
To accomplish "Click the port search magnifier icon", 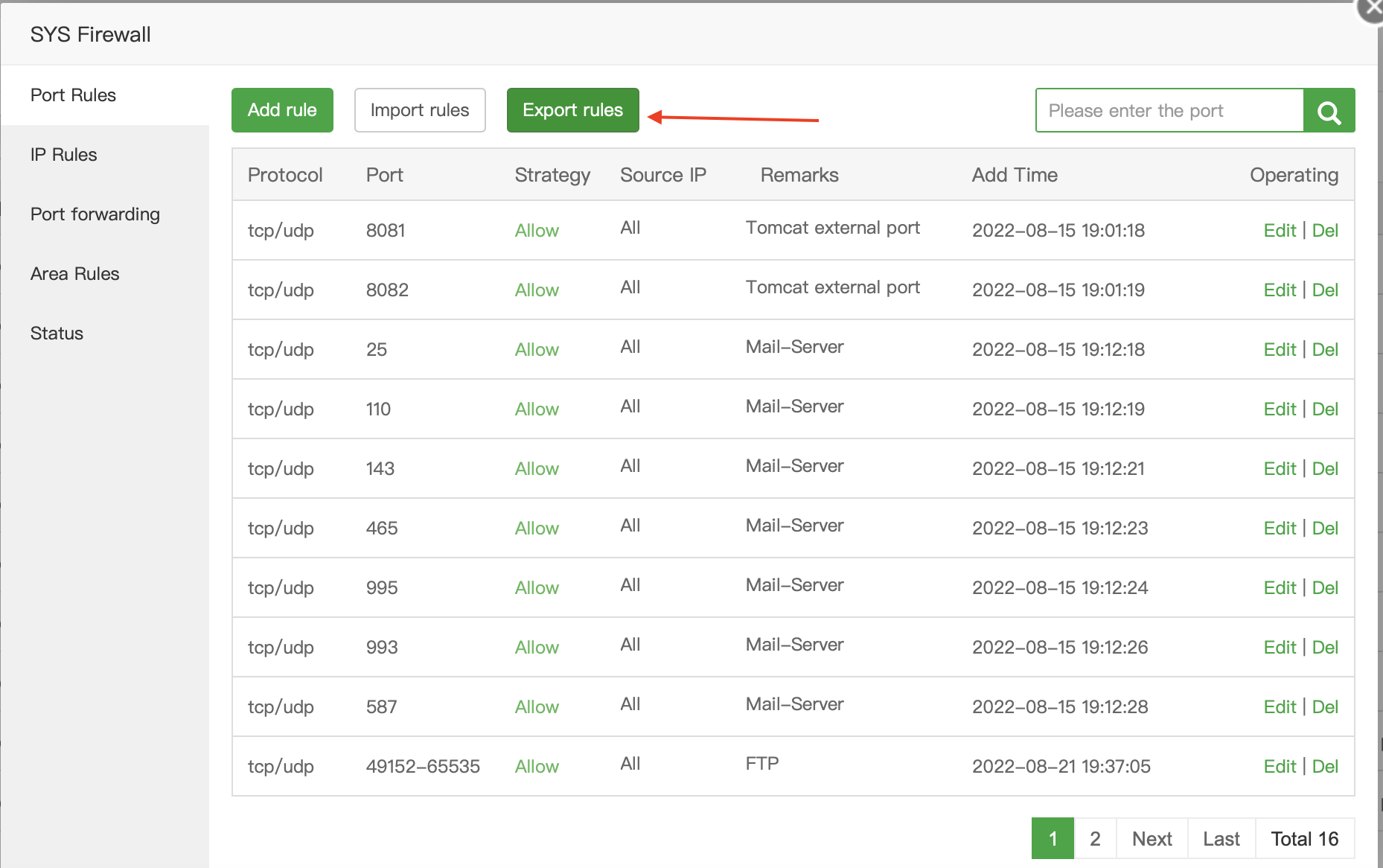I will pos(1329,111).
